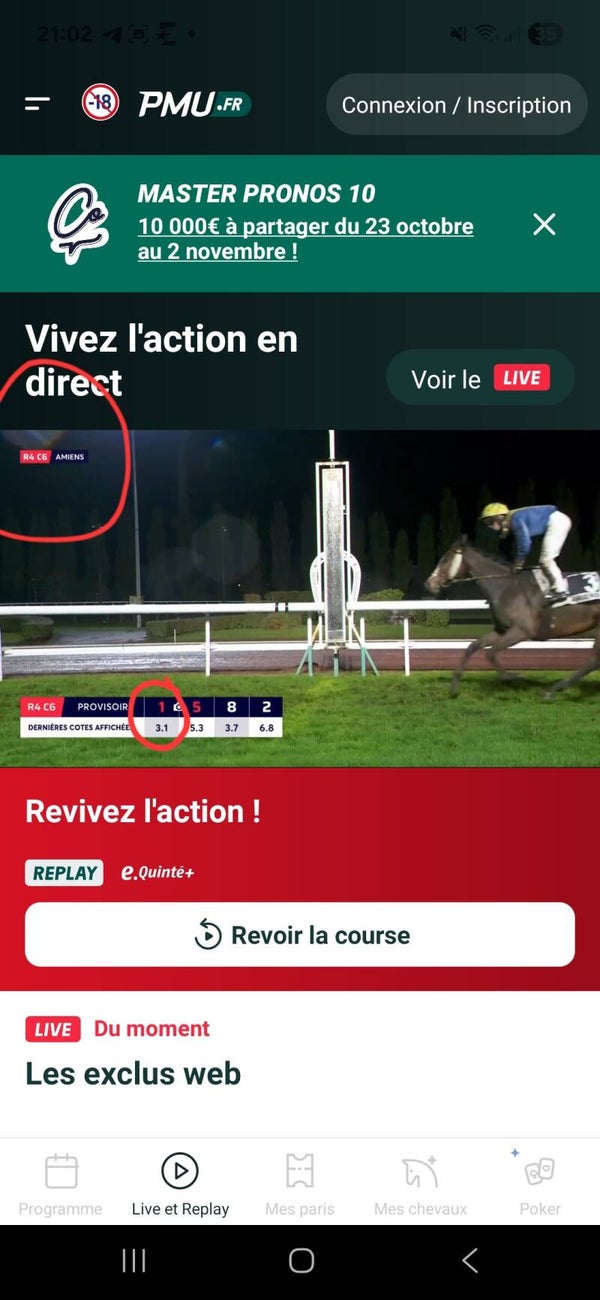Open the Poker tab

(540, 1183)
